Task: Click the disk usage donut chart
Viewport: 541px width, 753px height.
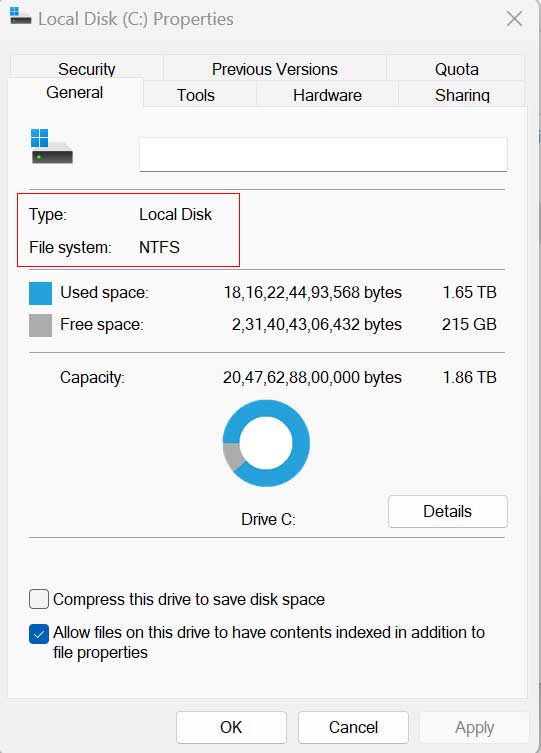Action: click(x=266, y=443)
